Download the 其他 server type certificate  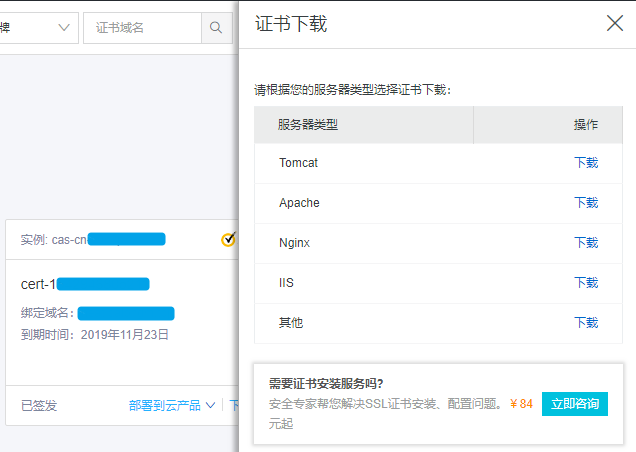coord(585,323)
